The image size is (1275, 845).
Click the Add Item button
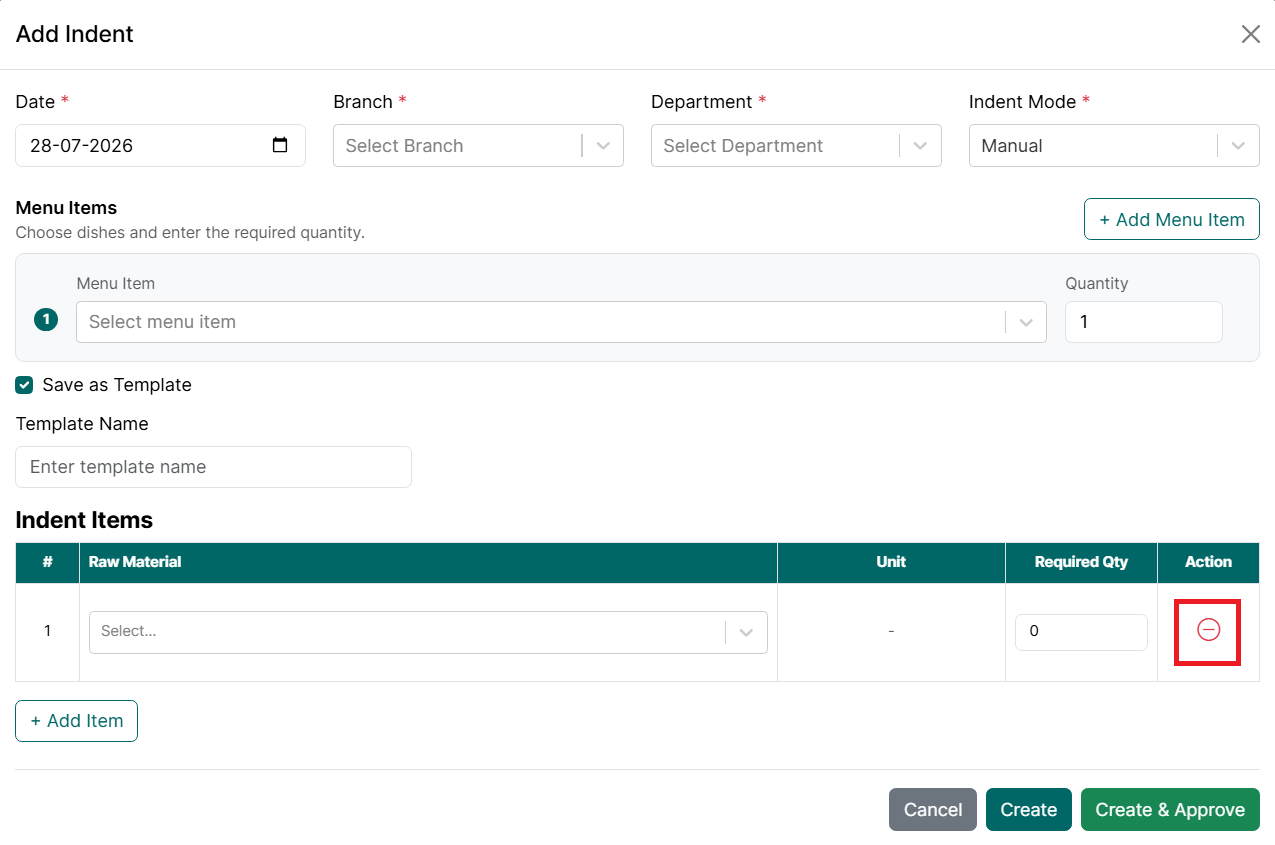[76, 721]
